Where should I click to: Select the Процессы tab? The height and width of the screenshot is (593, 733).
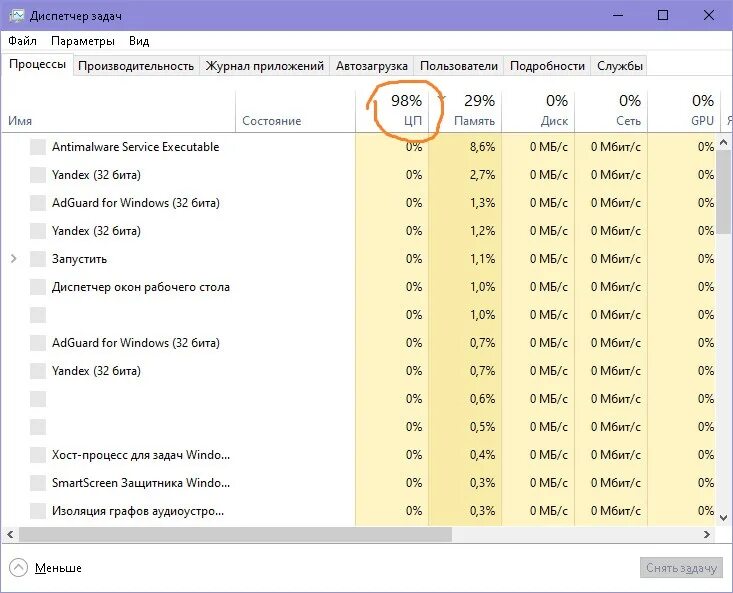click(37, 64)
